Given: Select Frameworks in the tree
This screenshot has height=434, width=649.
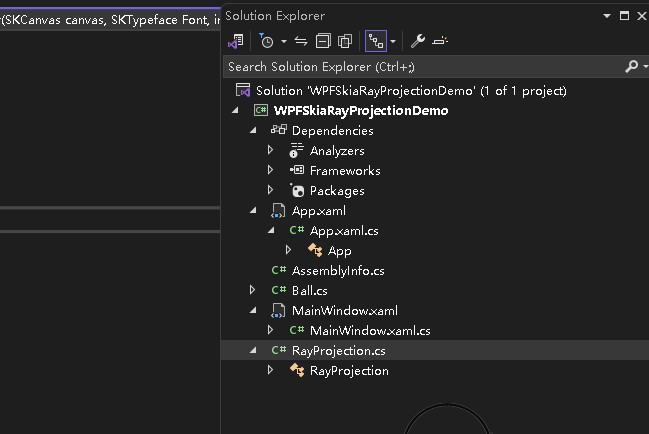Looking at the screenshot, I should 345,170.
